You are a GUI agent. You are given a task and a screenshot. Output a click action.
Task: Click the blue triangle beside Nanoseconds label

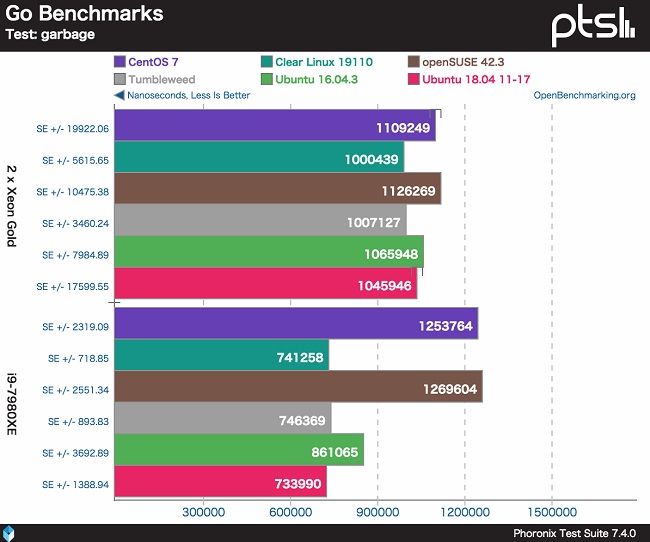119,96
